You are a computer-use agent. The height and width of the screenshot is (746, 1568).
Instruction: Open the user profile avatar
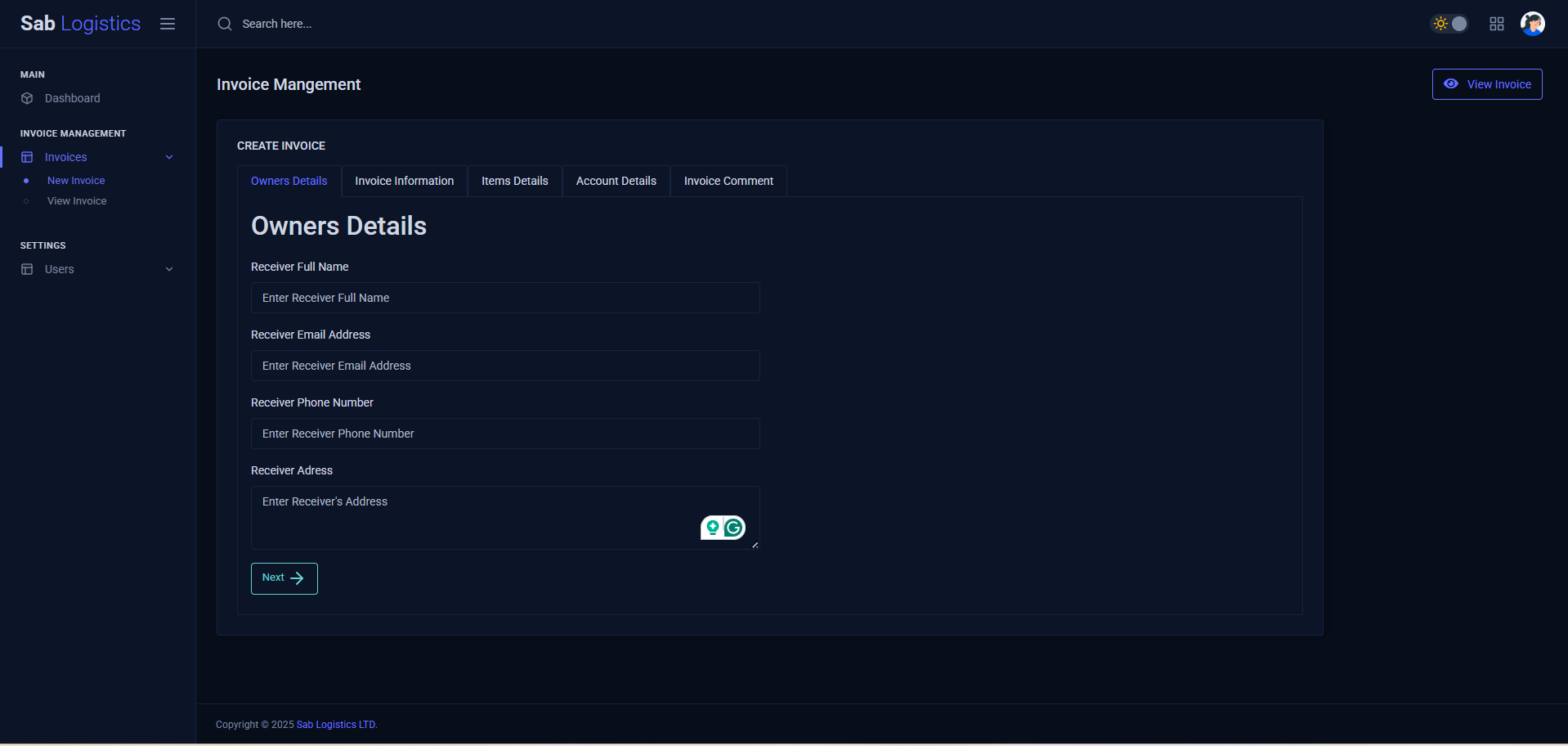point(1533,24)
